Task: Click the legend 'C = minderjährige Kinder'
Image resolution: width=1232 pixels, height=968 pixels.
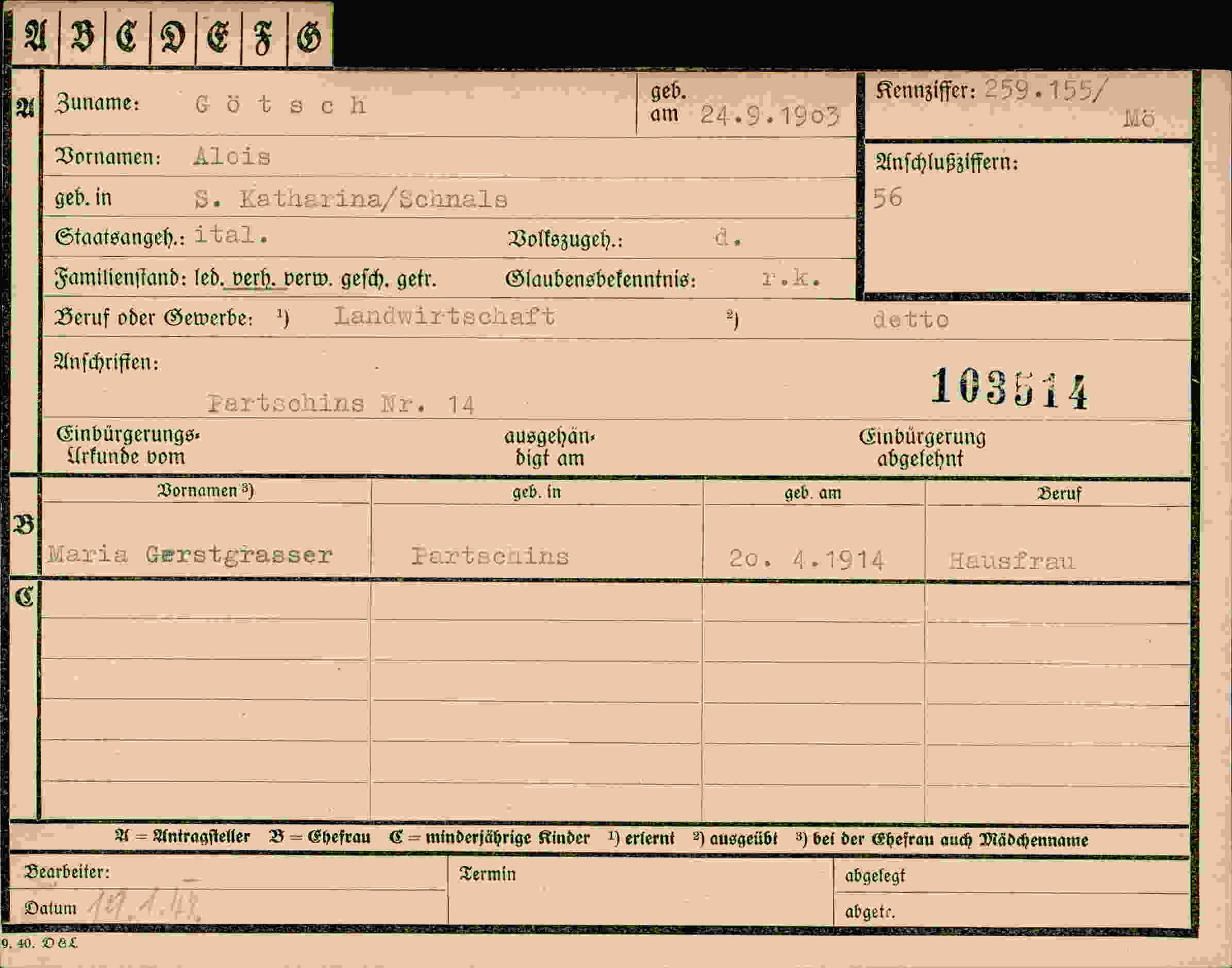Action: pos(490,838)
